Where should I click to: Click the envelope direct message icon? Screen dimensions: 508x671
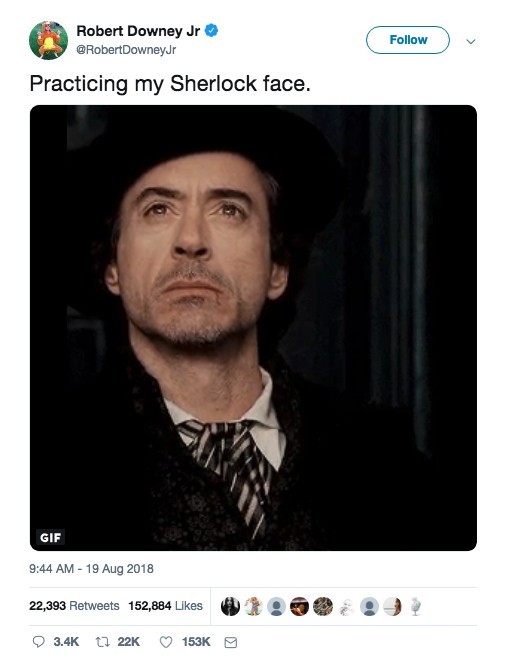tap(231, 642)
